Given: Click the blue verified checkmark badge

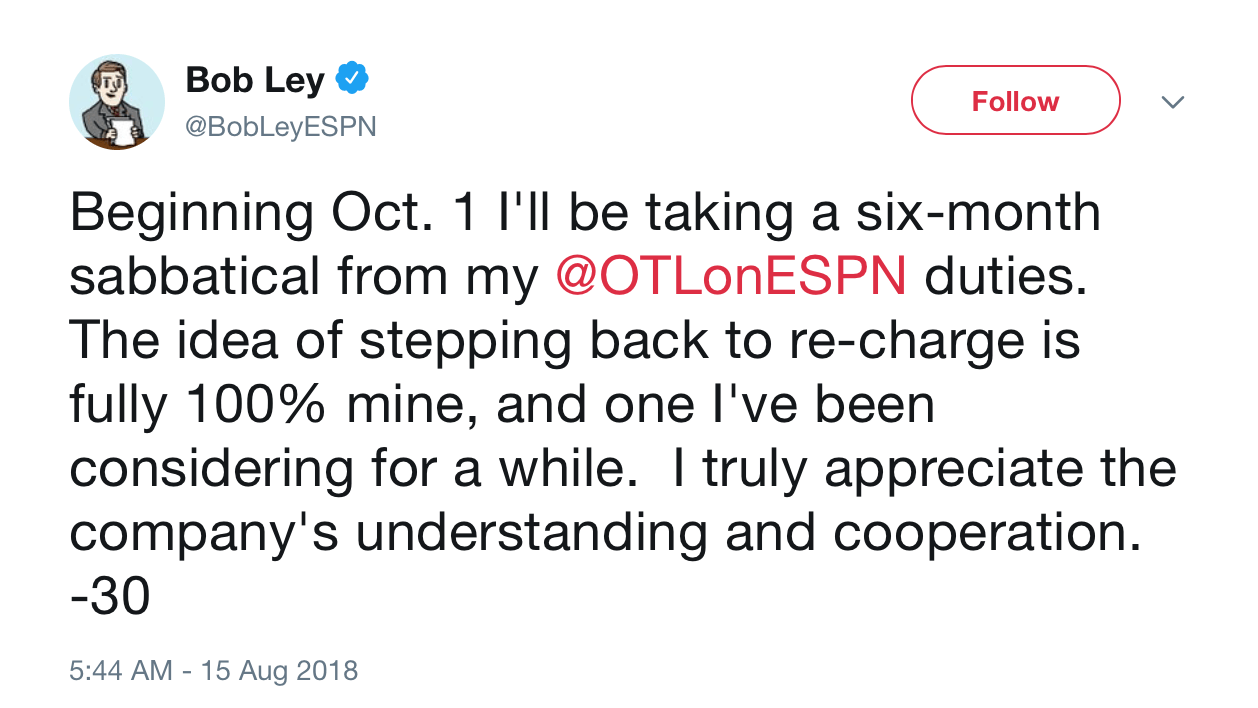Looking at the screenshot, I should pyautogui.click(x=352, y=78).
